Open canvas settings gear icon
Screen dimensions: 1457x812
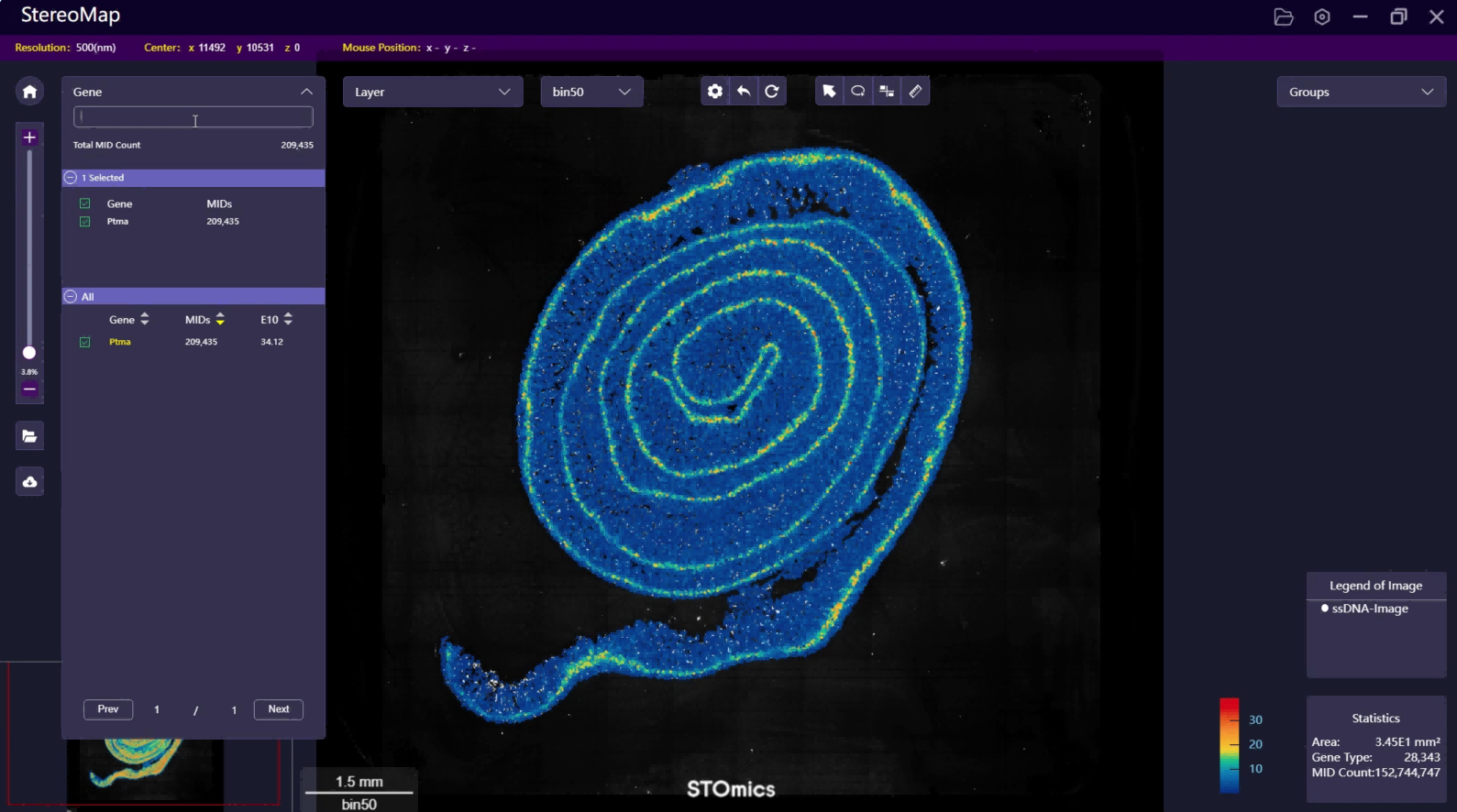(715, 92)
